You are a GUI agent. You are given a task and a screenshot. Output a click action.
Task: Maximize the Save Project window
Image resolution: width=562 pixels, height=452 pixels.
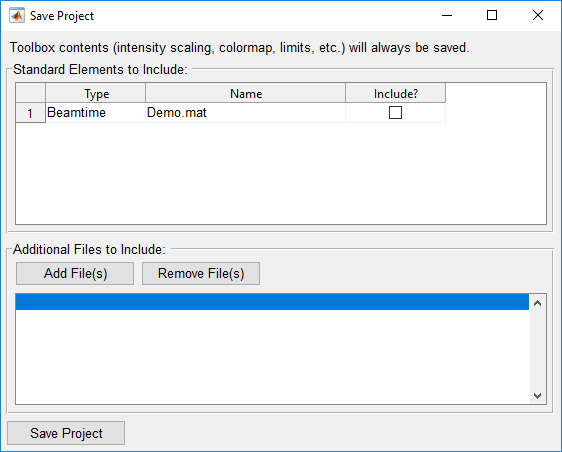click(x=492, y=15)
